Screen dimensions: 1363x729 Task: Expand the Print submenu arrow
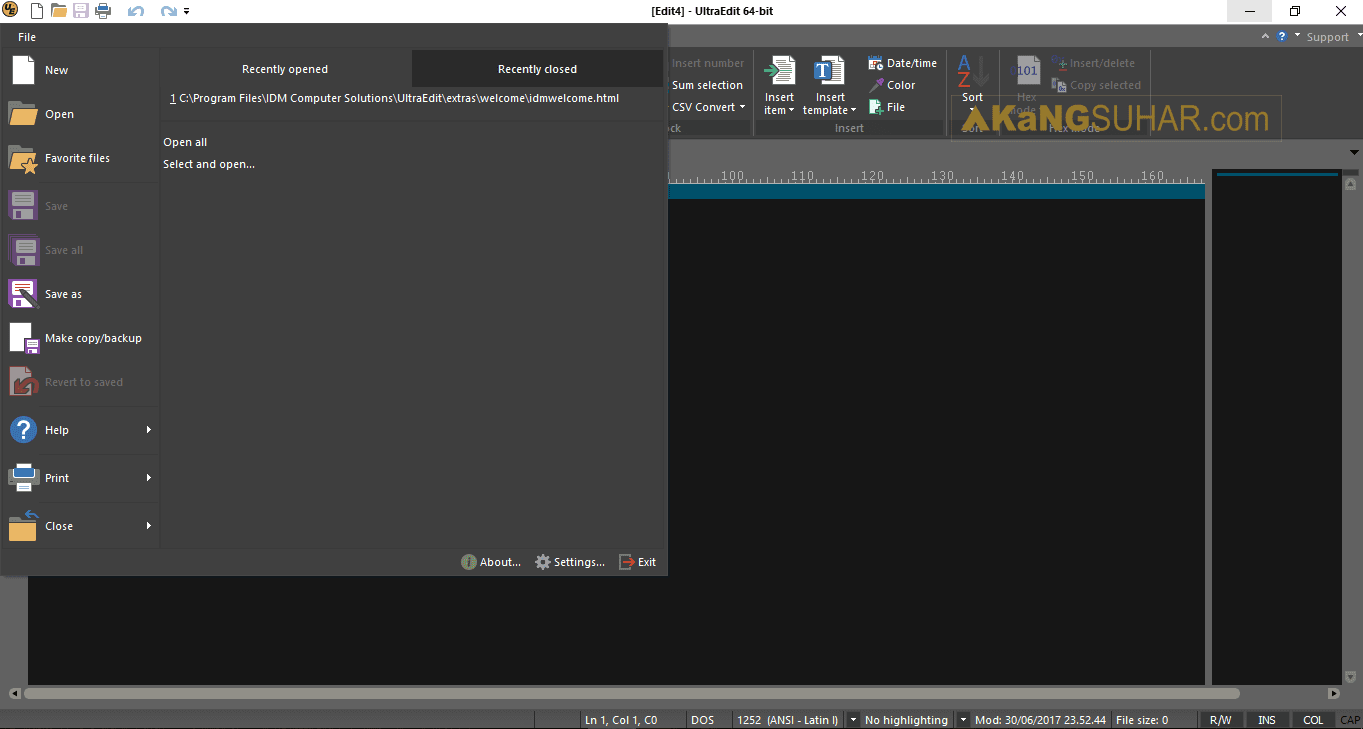[x=149, y=478]
